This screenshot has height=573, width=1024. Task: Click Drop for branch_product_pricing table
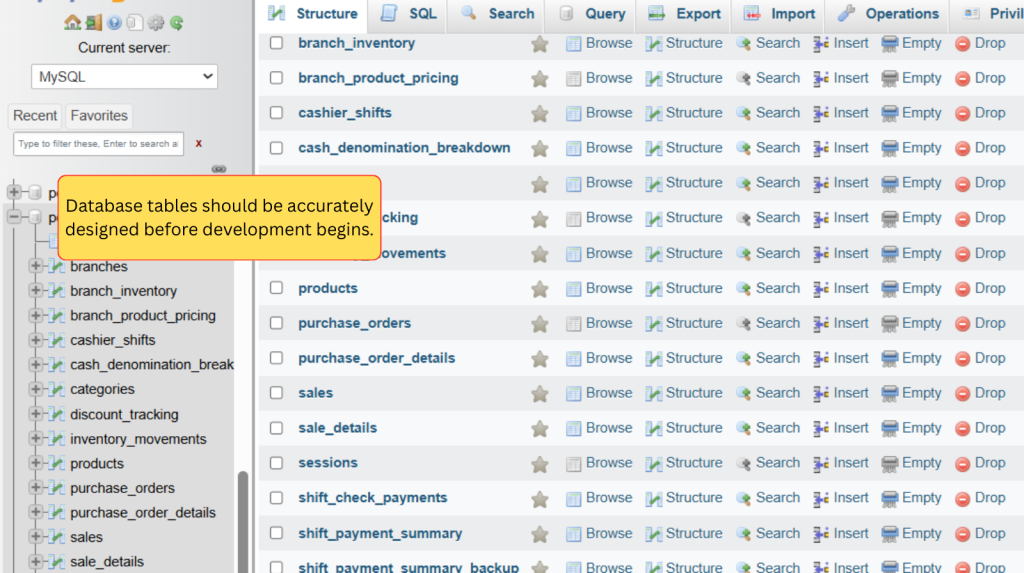(980, 78)
